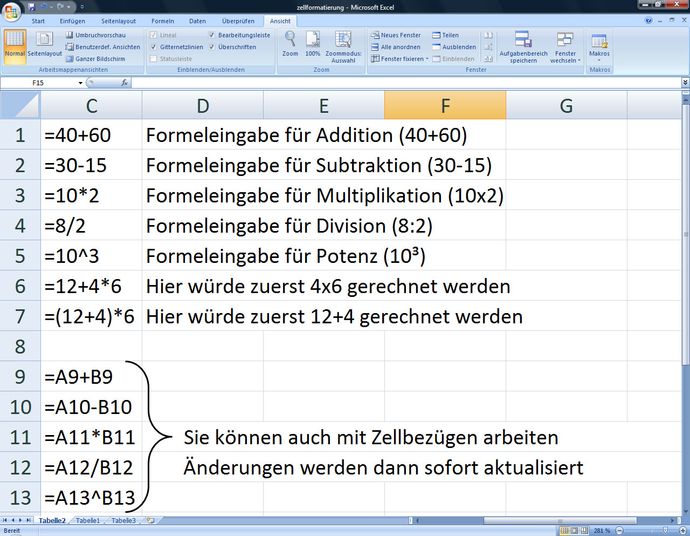Viewport: 690px width, 536px height.
Task: Select column D header
Action: [203, 106]
